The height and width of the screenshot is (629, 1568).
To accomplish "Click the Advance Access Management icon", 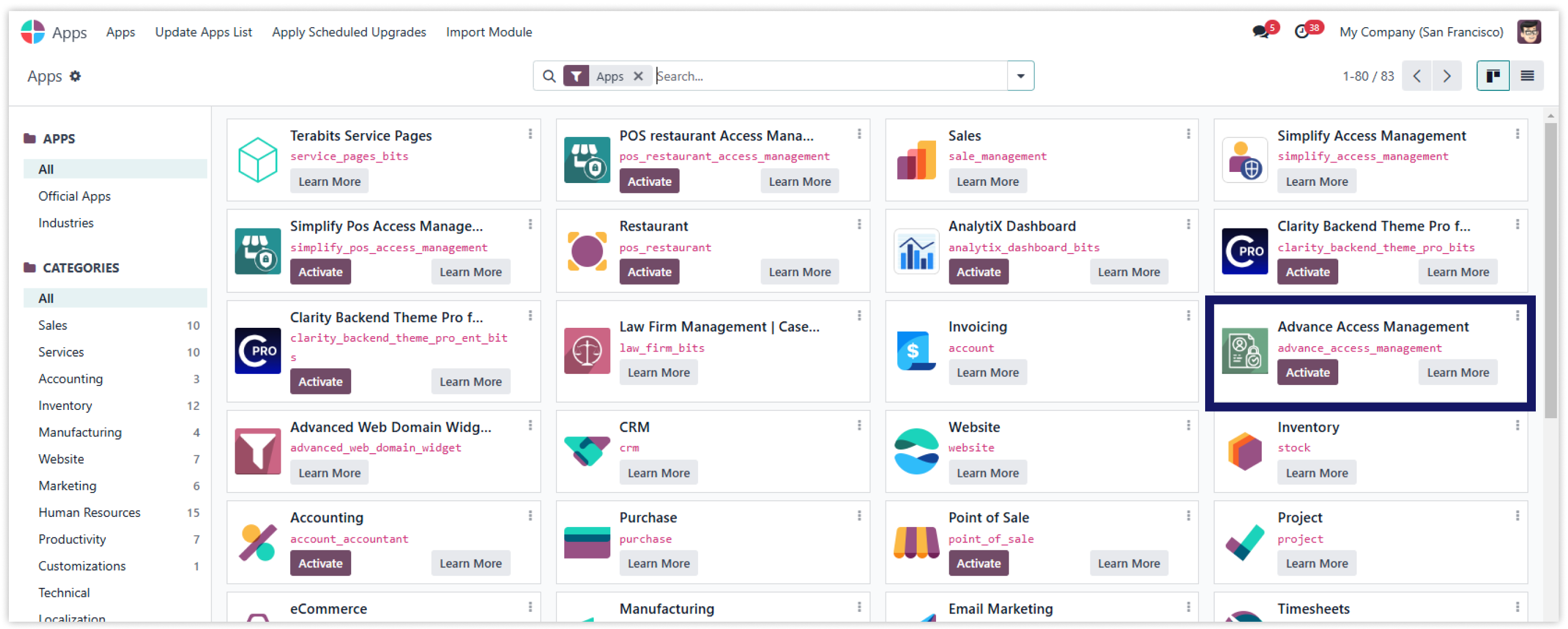I will 1245,351.
